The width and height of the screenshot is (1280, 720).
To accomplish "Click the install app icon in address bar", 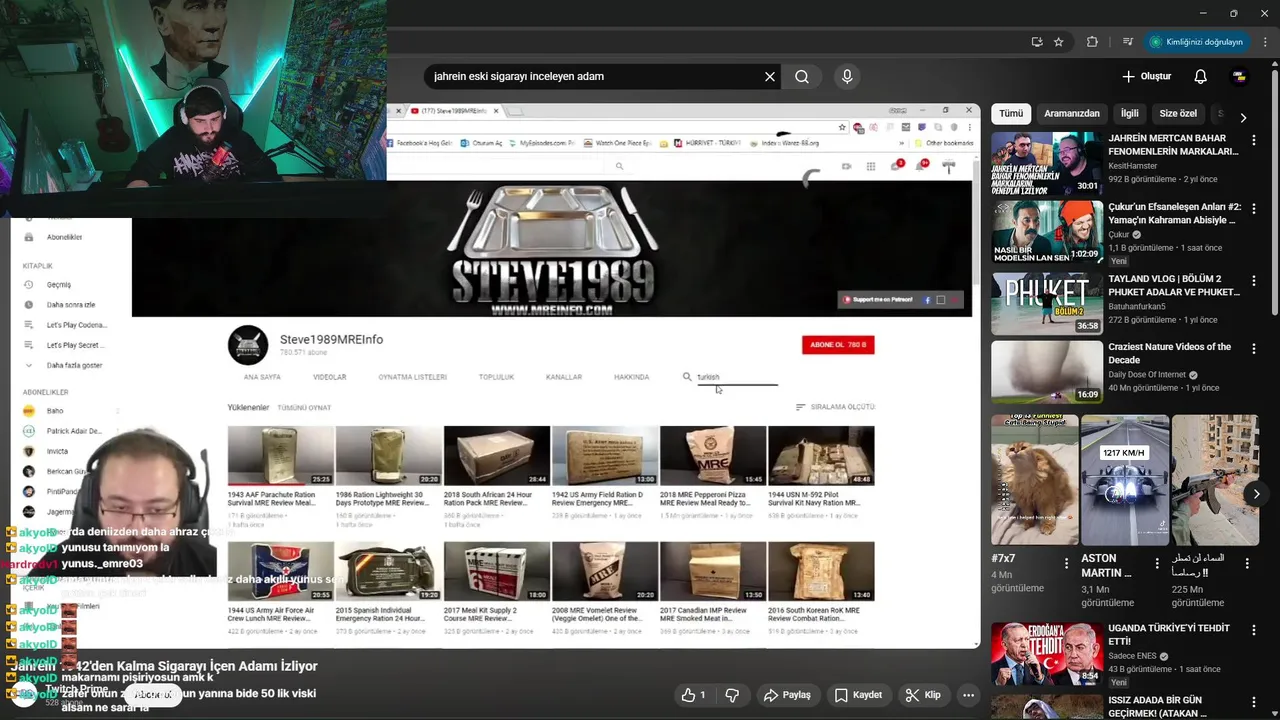I will click(x=1037, y=42).
